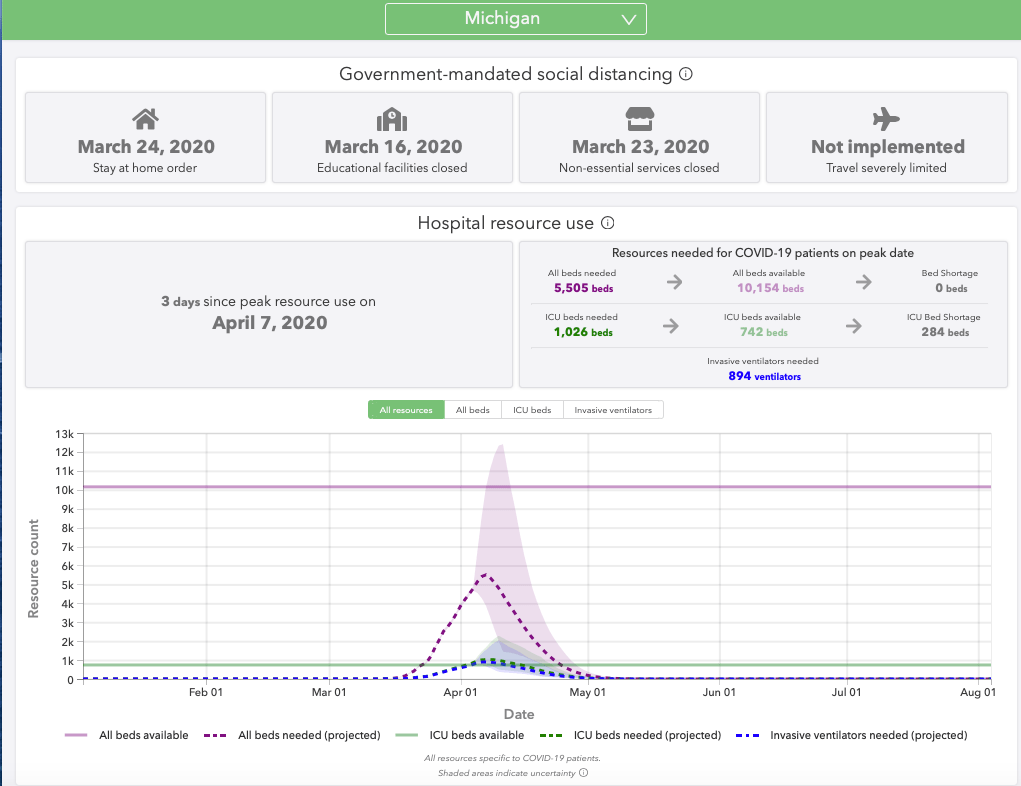
Task: Click the storefront Non-essential services icon
Action: [x=639, y=119]
